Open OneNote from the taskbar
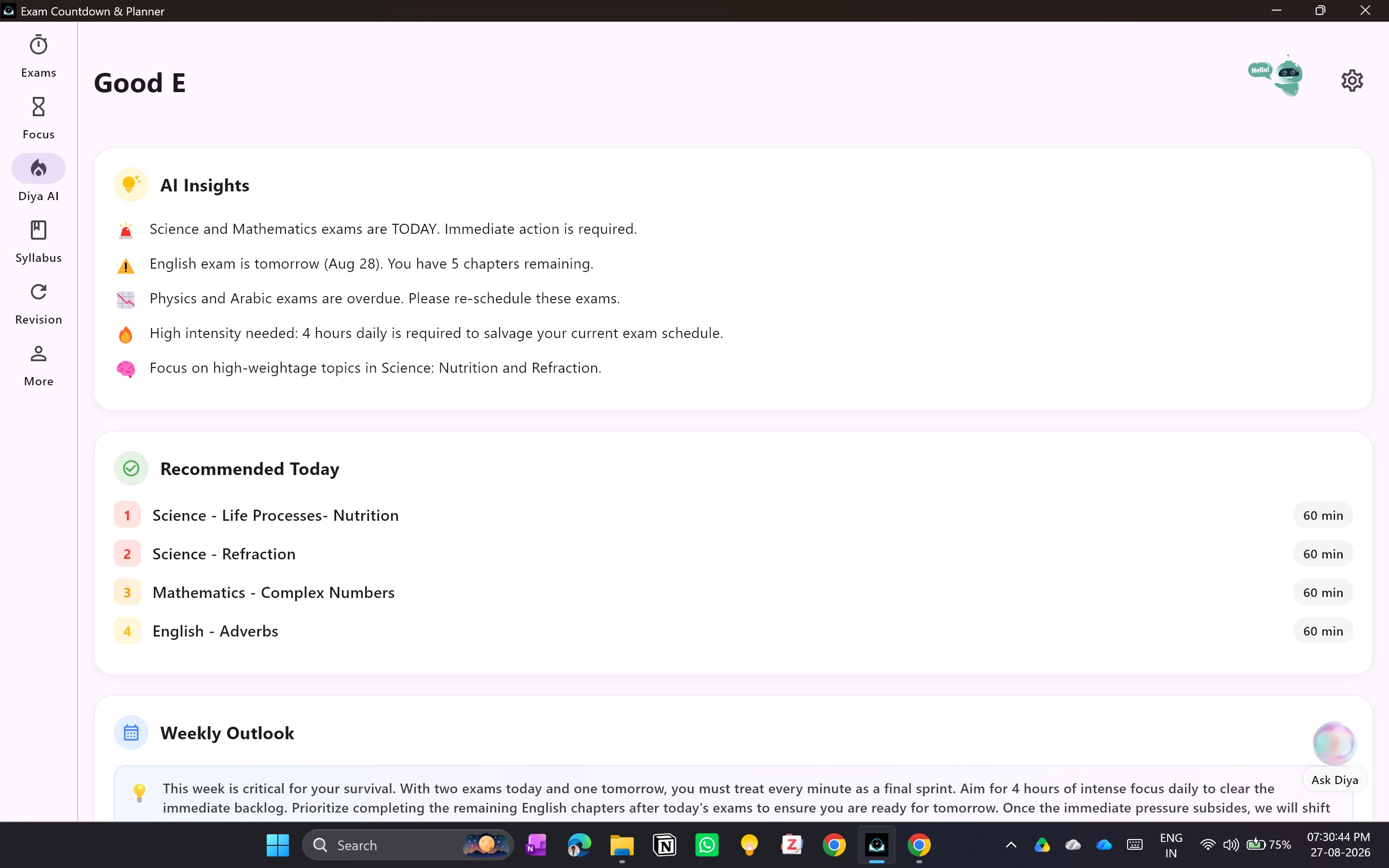This screenshot has height=868, width=1389. (x=536, y=844)
